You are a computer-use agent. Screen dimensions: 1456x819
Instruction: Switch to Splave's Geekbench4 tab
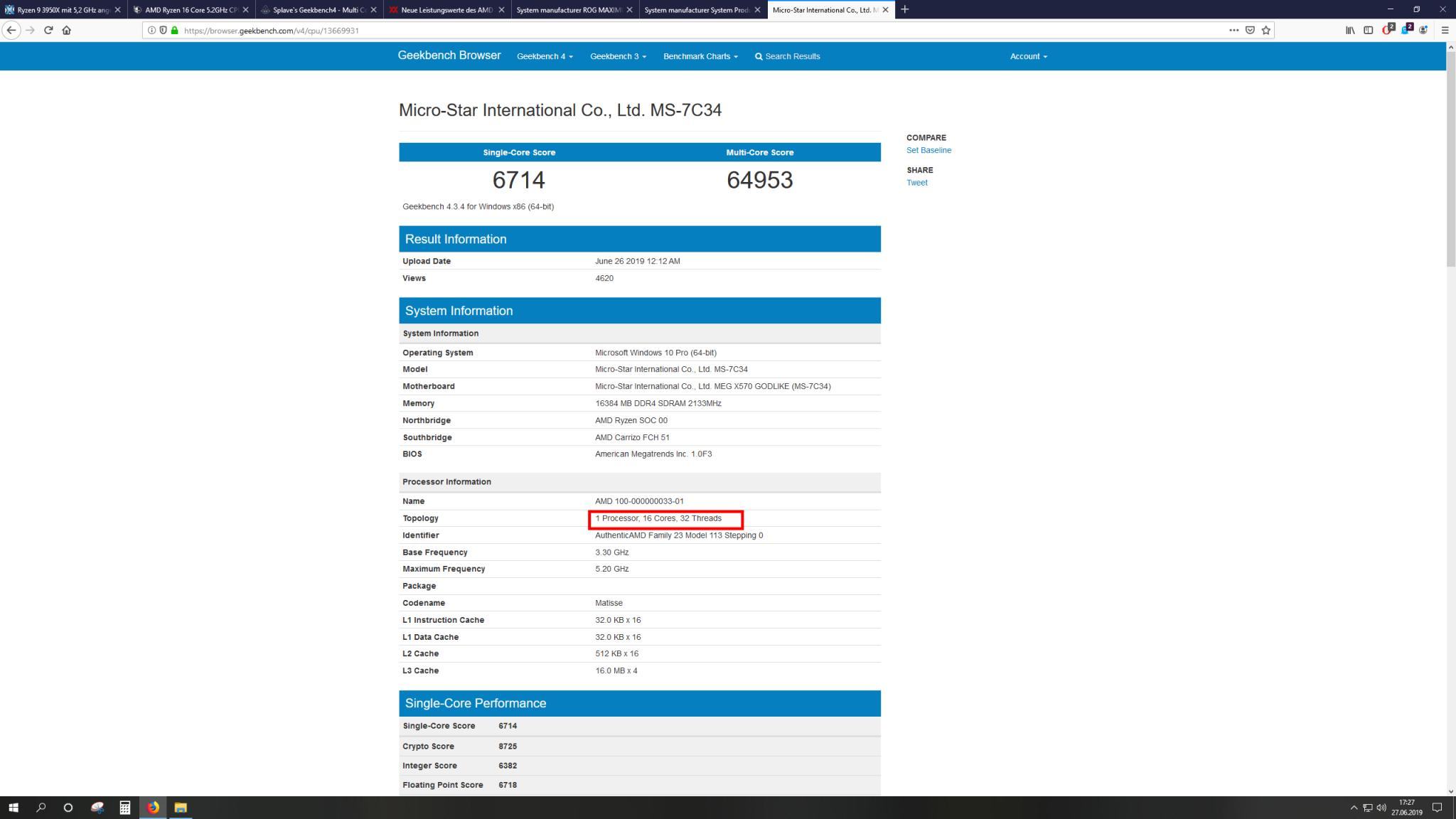click(318, 10)
